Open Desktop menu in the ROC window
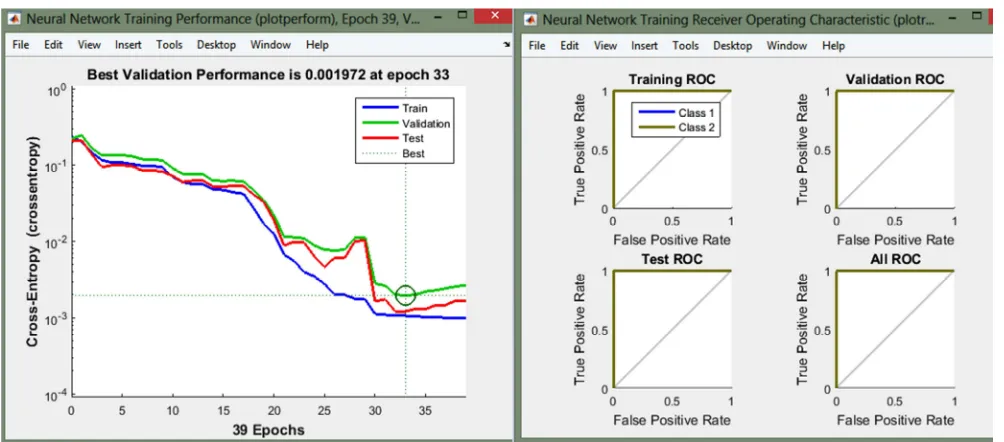This screenshot has height=442, width=1004. click(733, 45)
